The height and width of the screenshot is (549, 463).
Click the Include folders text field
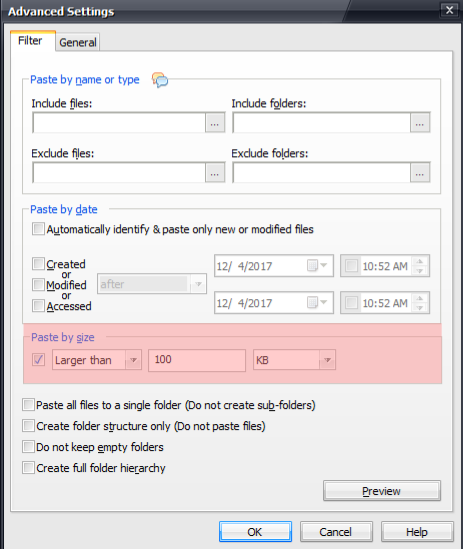coord(322,123)
